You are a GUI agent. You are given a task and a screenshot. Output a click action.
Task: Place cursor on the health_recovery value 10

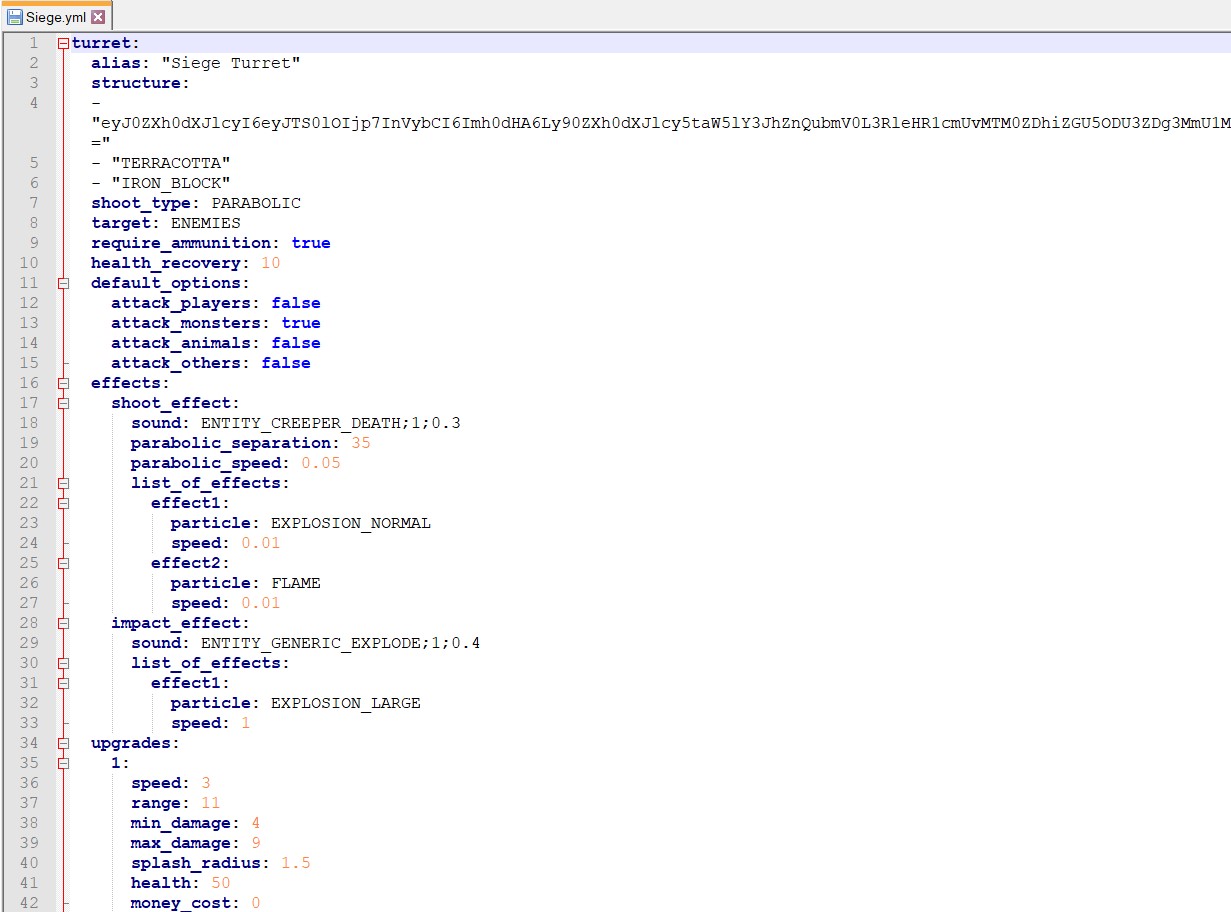pyautogui.click(x=270, y=263)
